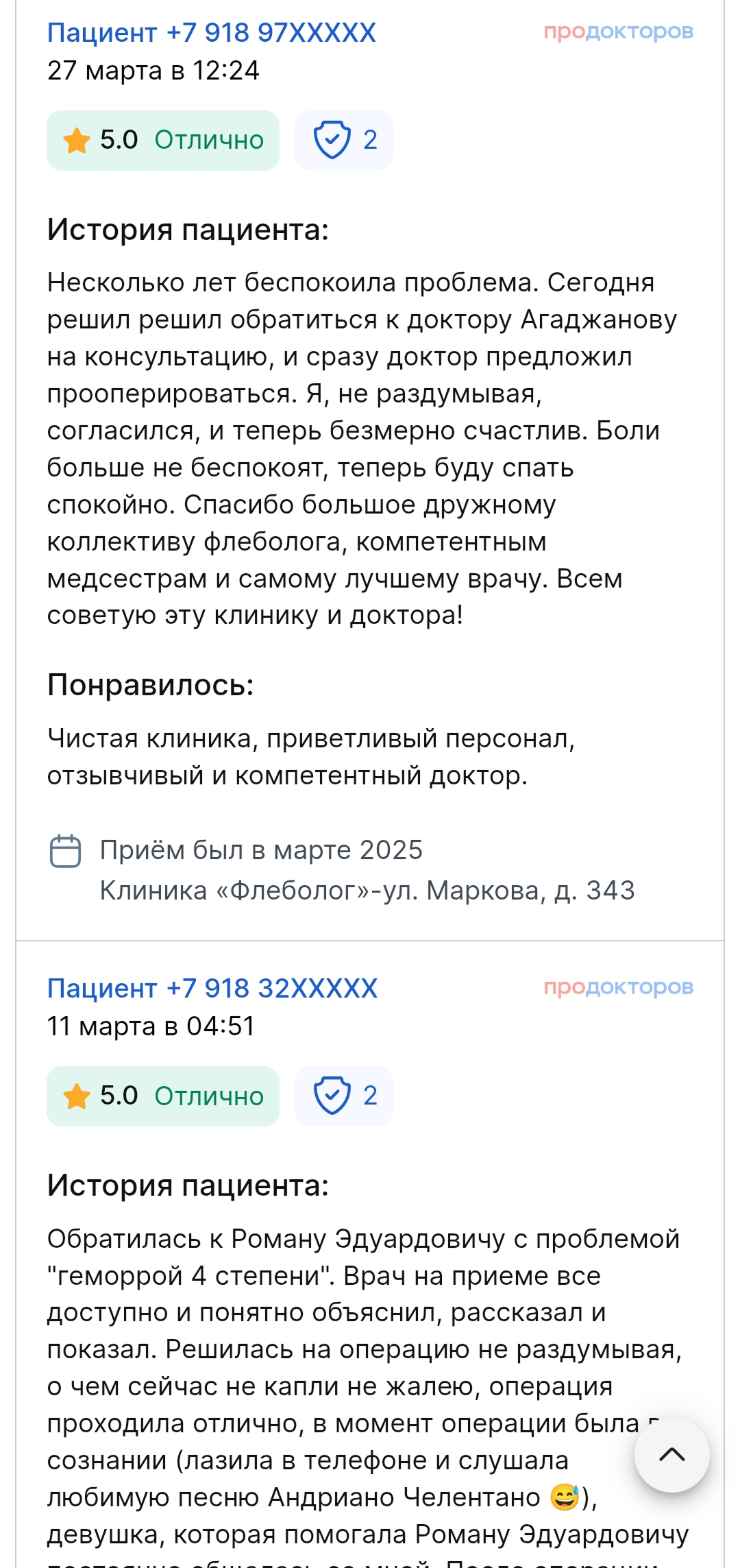This screenshot has height=1568, width=740.
Task: Click the 5.0 Отлично badge in the second review
Action: tap(163, 1096)
